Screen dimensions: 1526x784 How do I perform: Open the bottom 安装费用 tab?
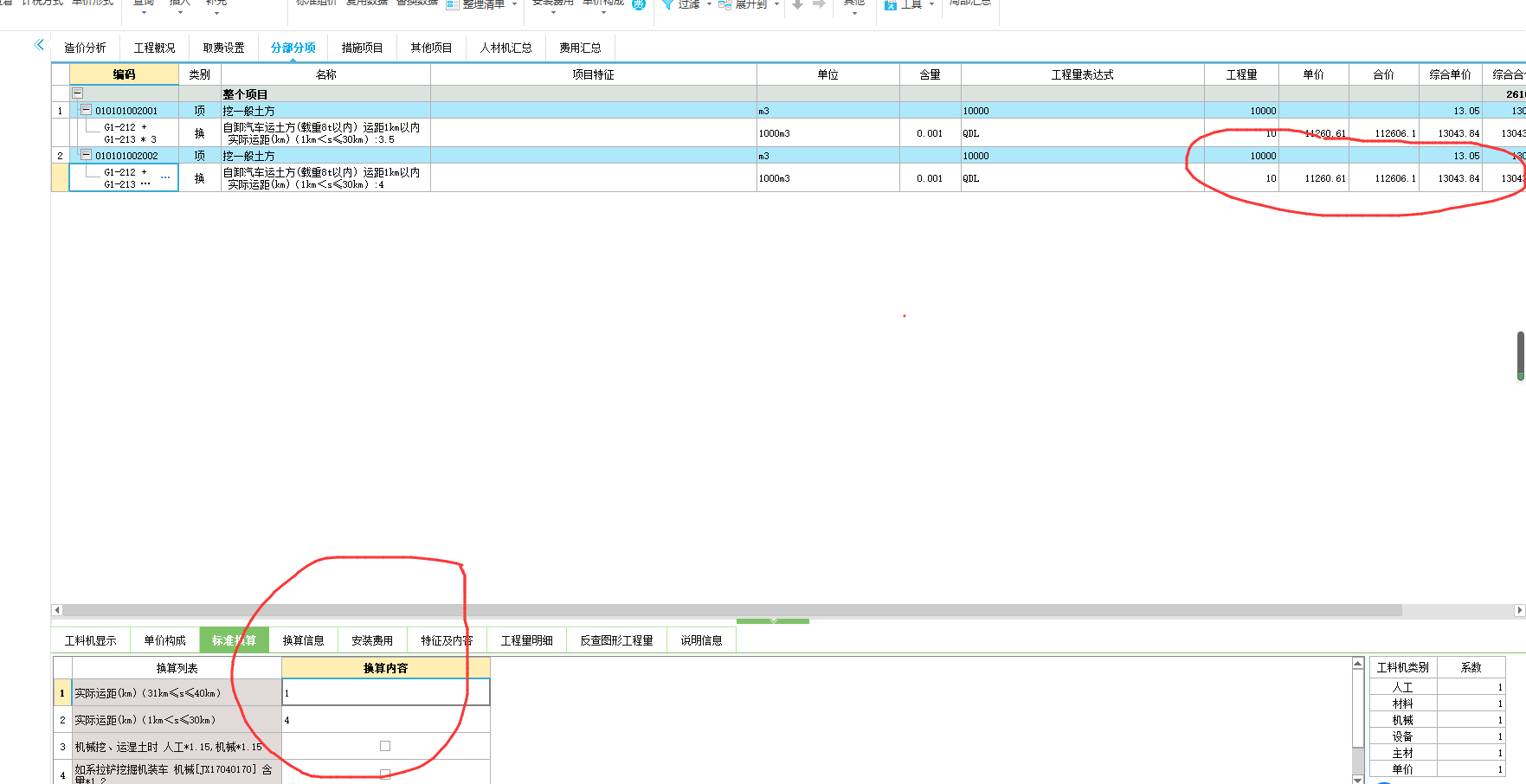point(372,640)
